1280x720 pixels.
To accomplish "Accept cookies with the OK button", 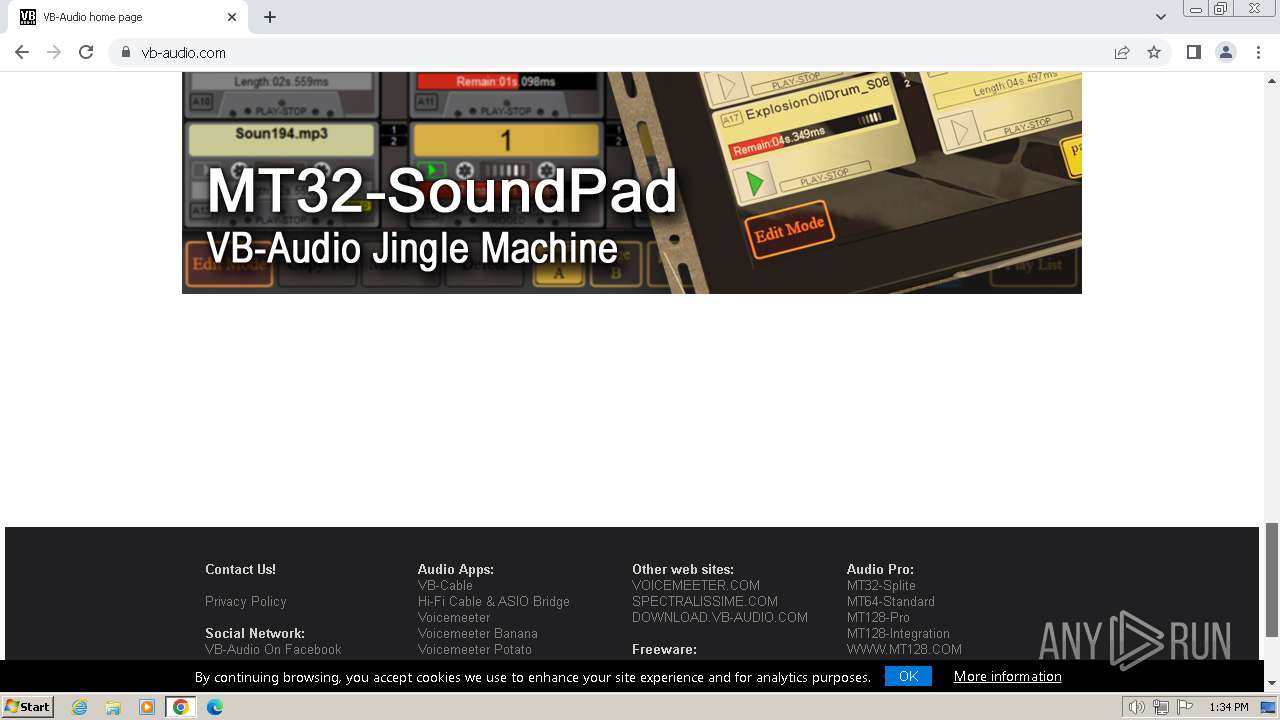I will tap(908, 676).
